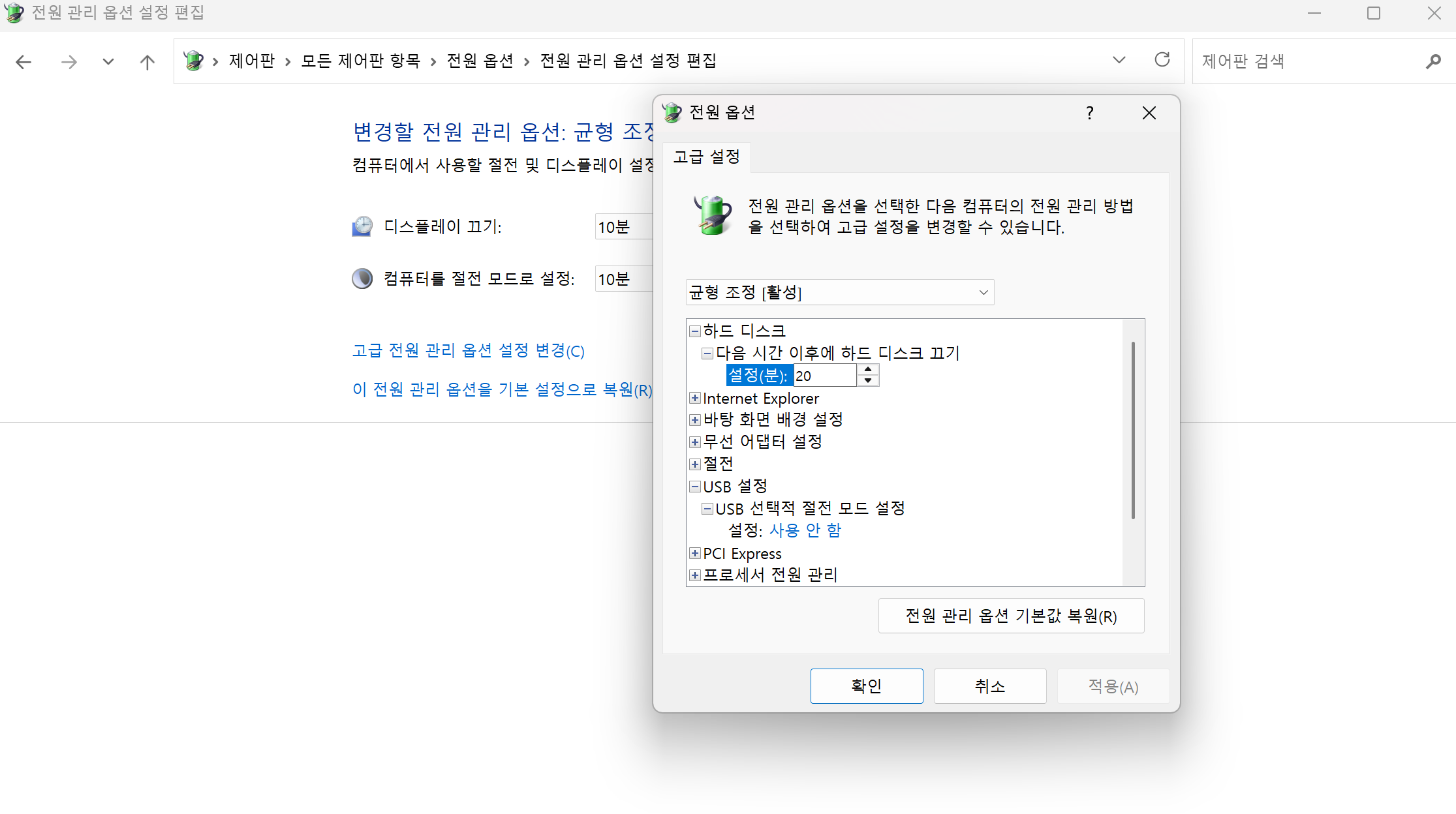1456x814 pixels.
Task: Click the back navigation arrow
Action: (23, 62)
